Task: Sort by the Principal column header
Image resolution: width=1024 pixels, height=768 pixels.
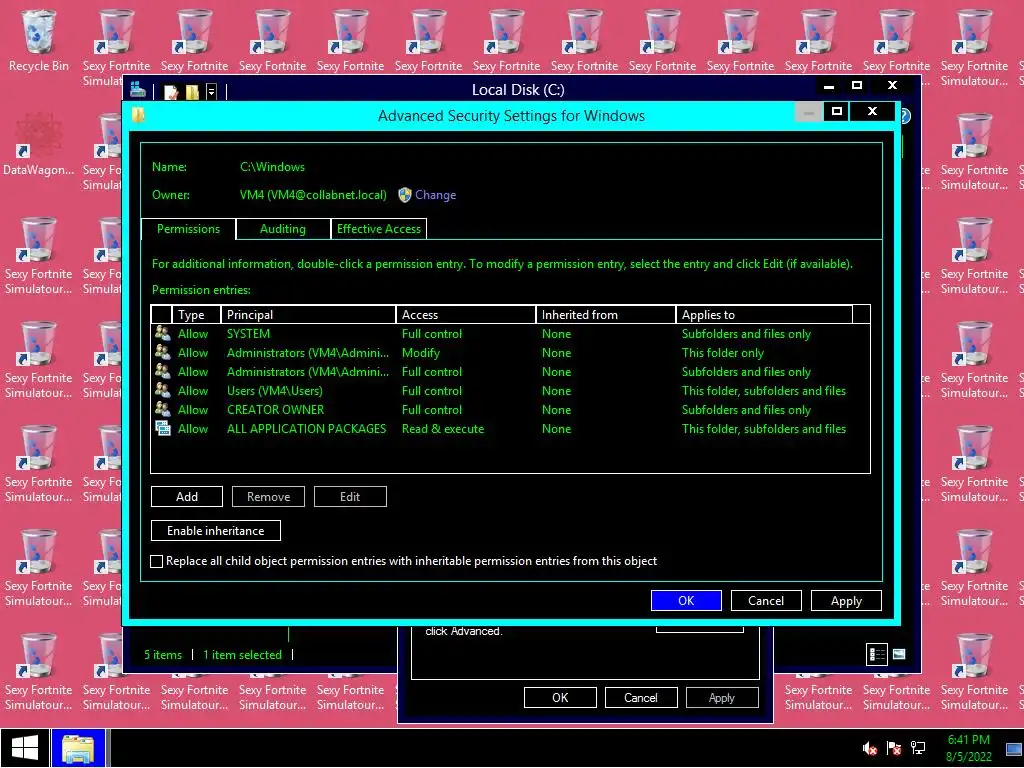Action: click(x=308, y=315)
